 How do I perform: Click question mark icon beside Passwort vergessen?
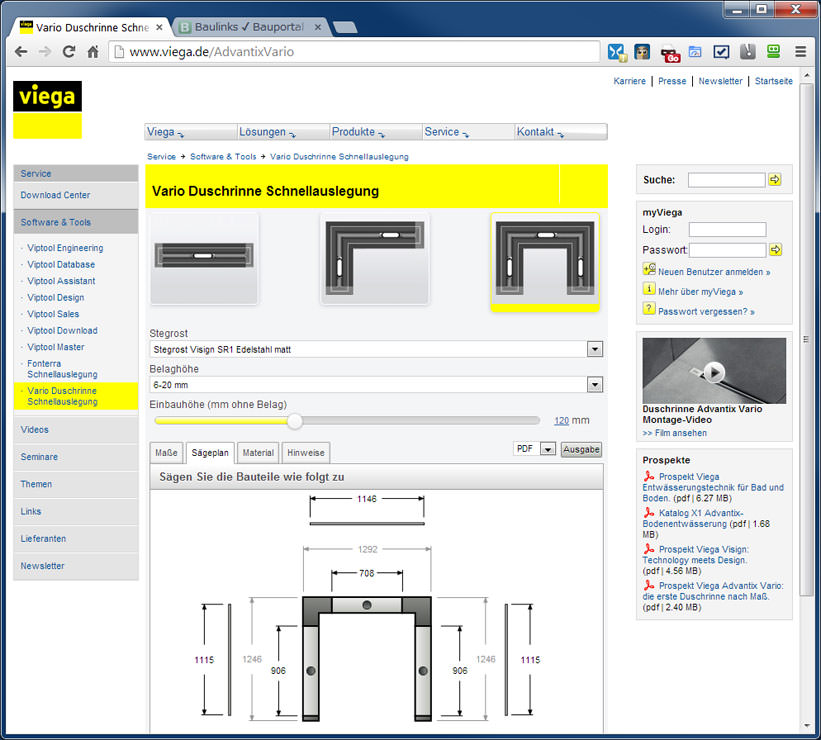pyautogui.click(x=649, y=308)
